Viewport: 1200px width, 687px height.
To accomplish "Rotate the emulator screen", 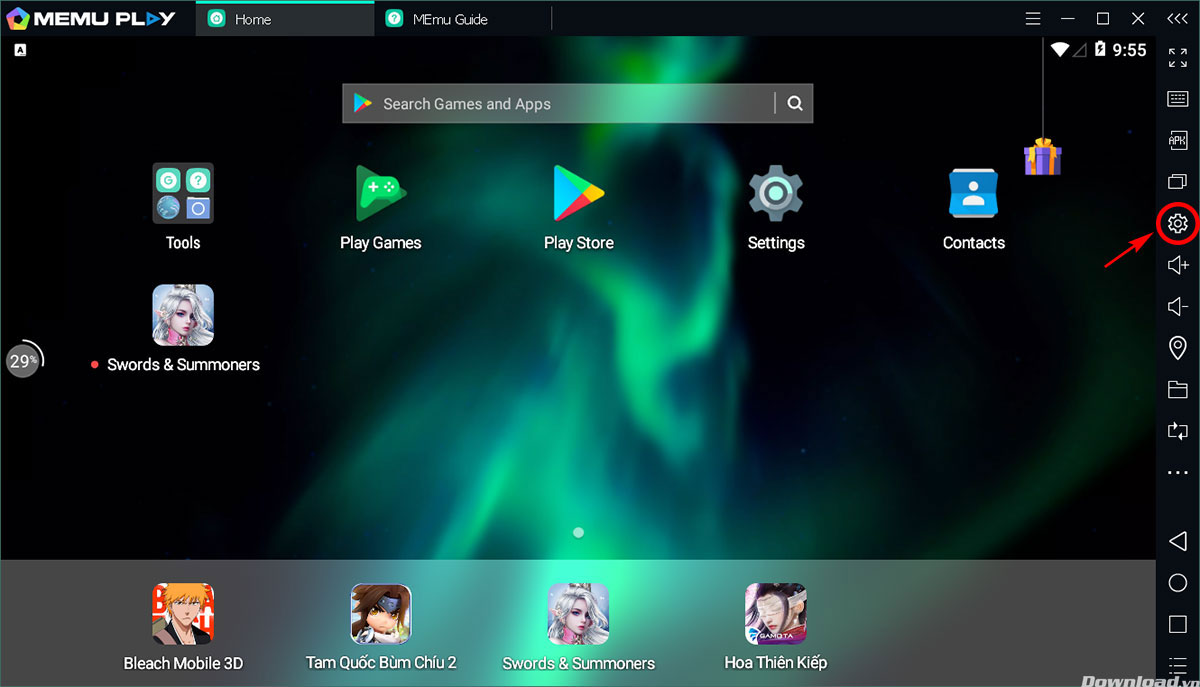I will point(1176,431).
